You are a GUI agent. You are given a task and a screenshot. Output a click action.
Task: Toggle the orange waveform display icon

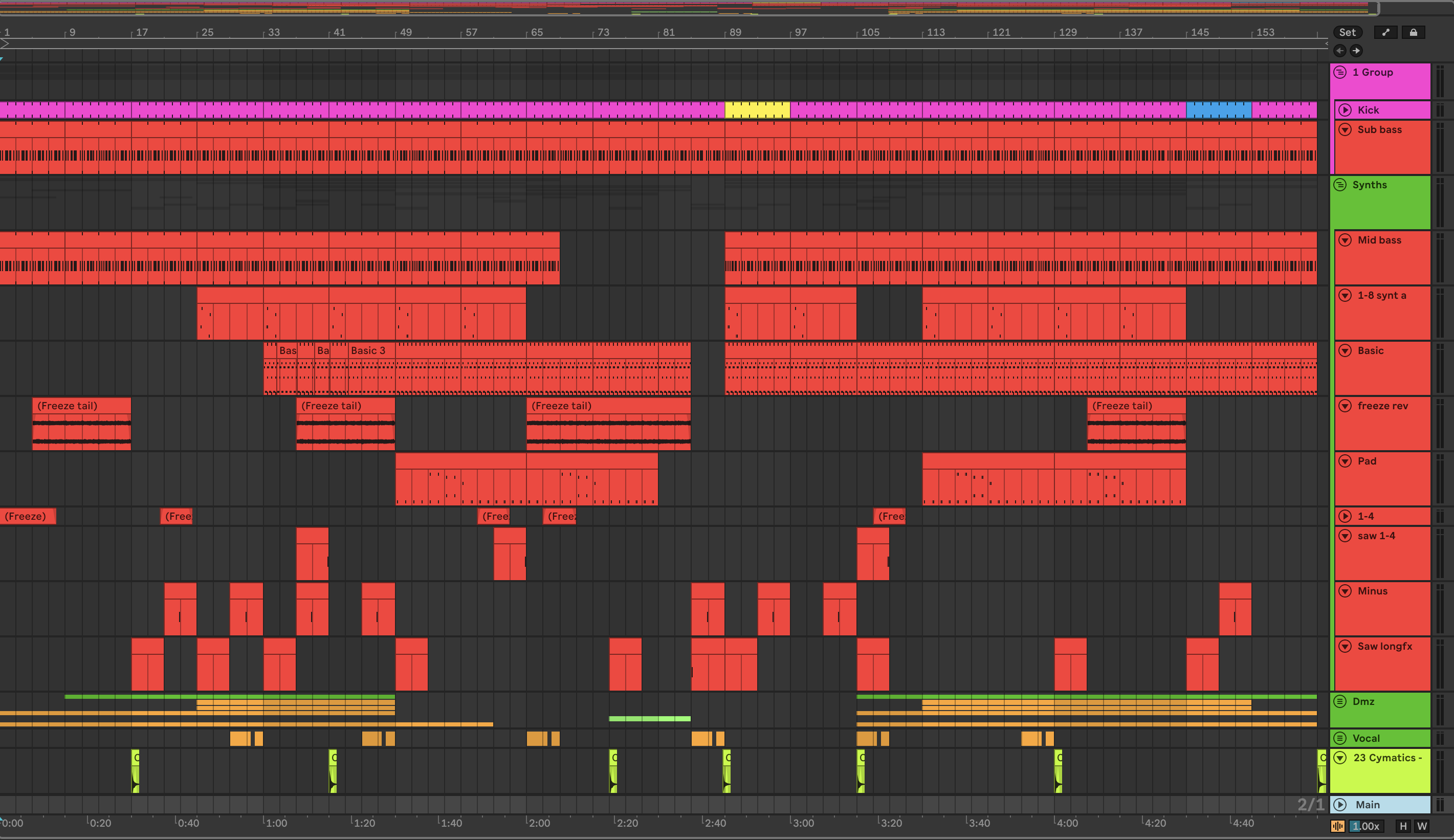pos(1337,826)
